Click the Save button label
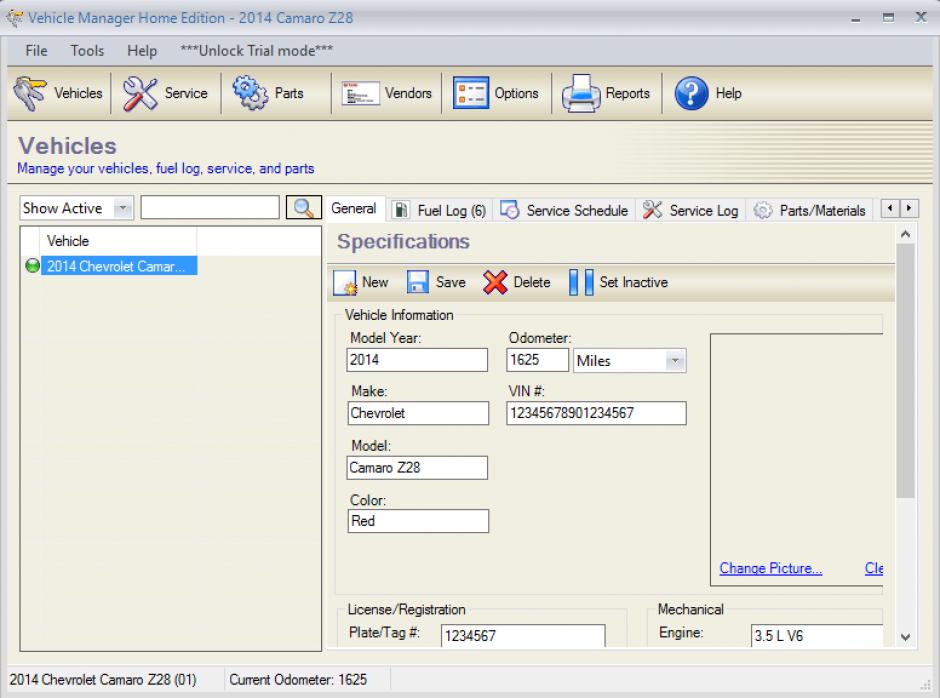 [x=451, y=282]
